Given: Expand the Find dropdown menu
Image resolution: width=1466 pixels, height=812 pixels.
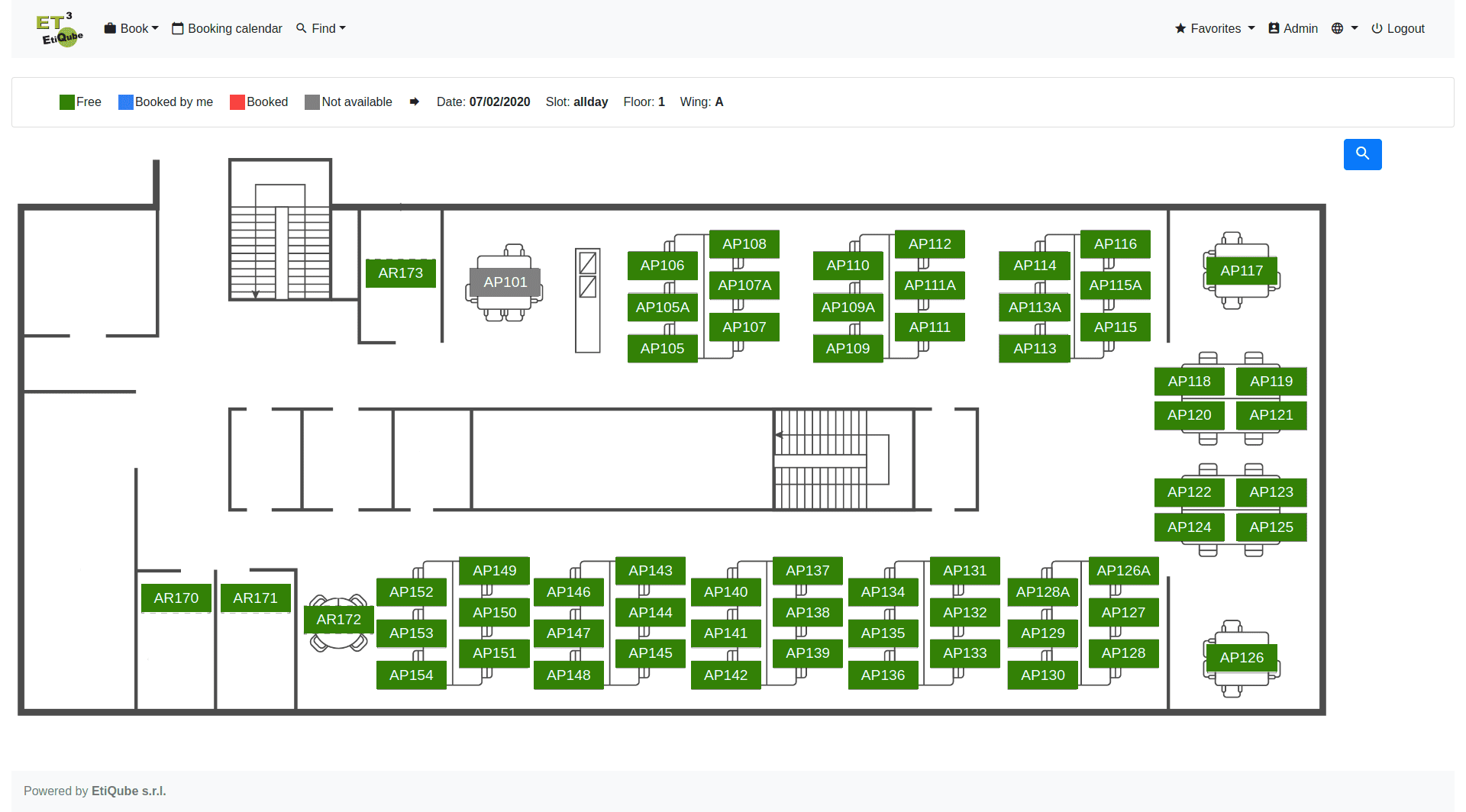Looking at the screenshot, I should (x=321, y=28).
